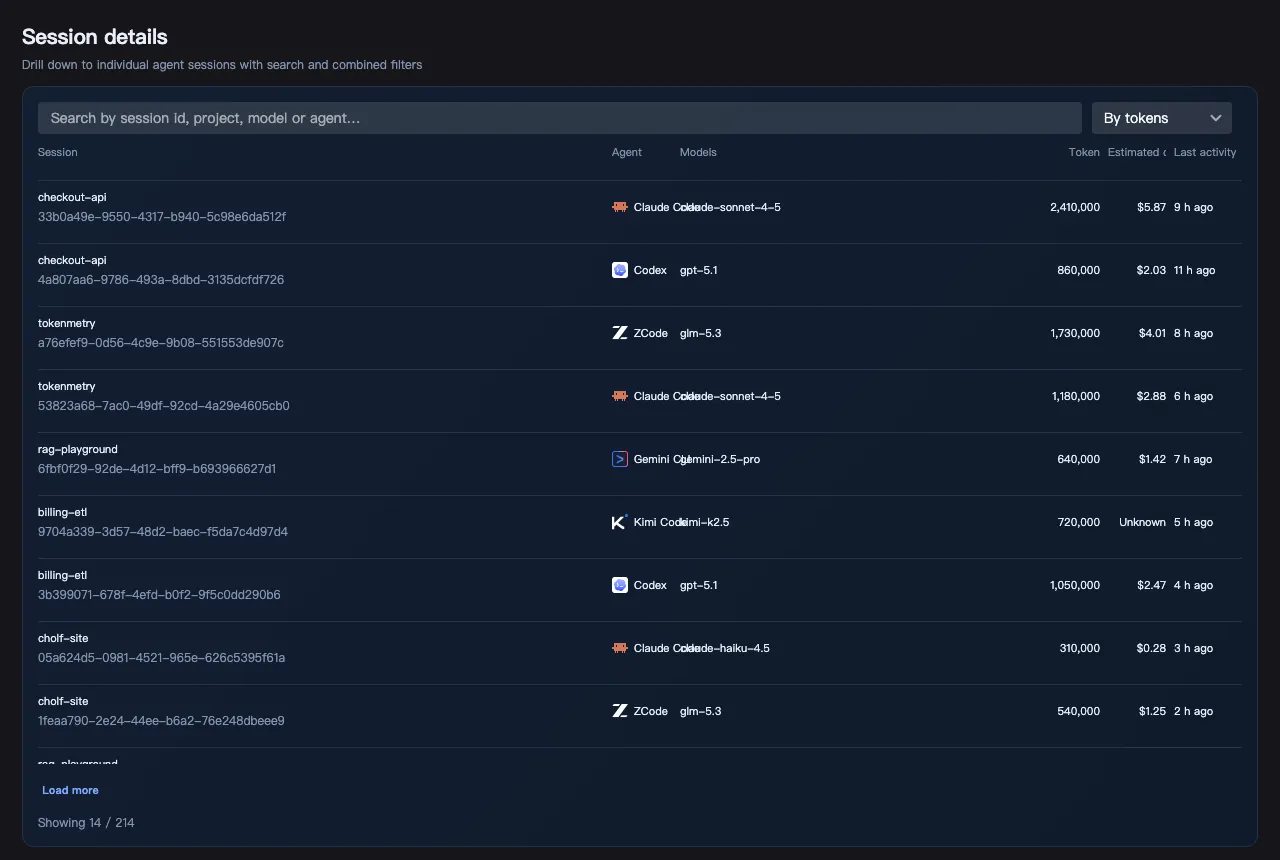Click the Session column header
The image size is (1280, 860).
pos(58,152)
